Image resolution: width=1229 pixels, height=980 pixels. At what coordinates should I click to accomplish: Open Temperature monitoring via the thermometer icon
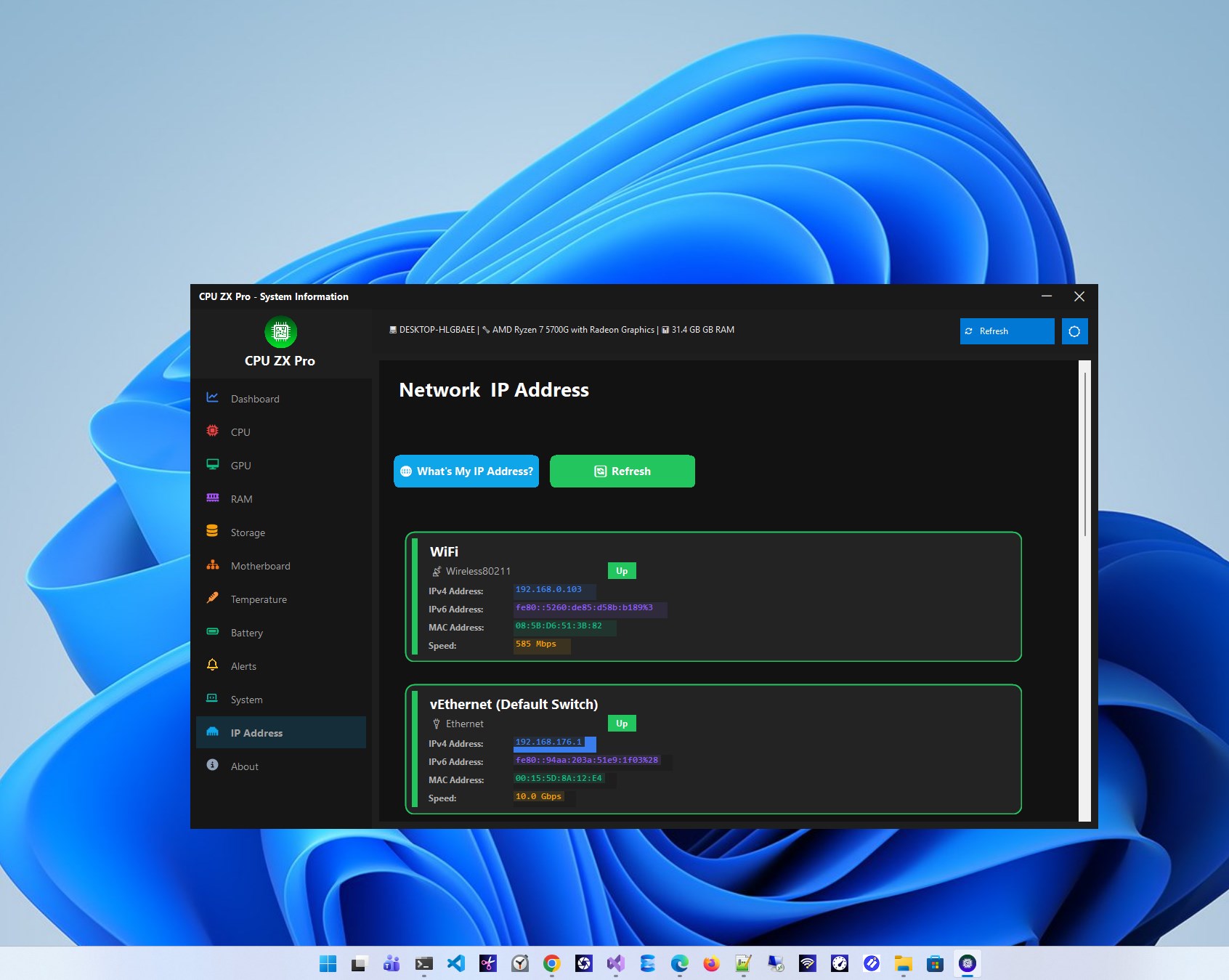point(212,599)
